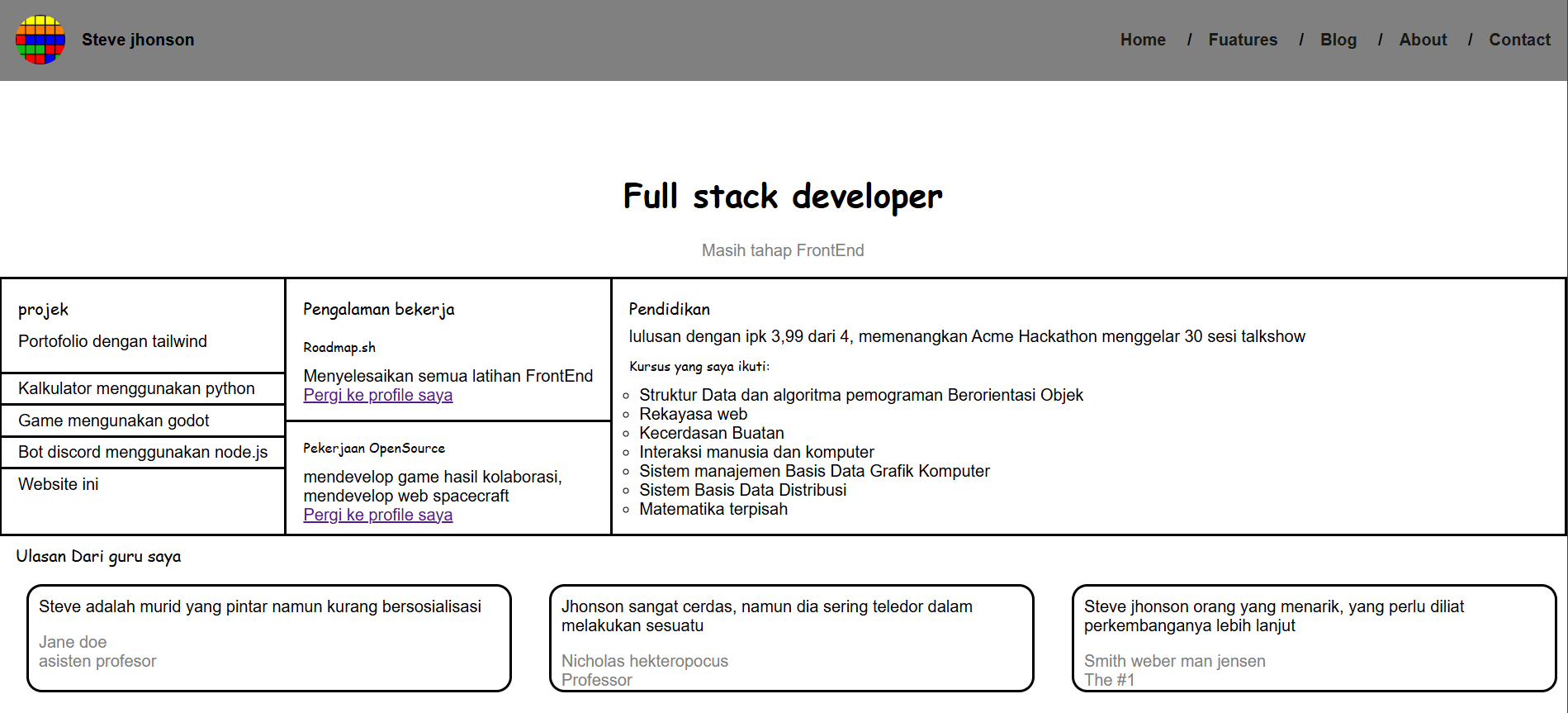Open the Contact navigation link
This screenshot has height=713, width=1568.
pyautogui.click(x=1518, y=40)
